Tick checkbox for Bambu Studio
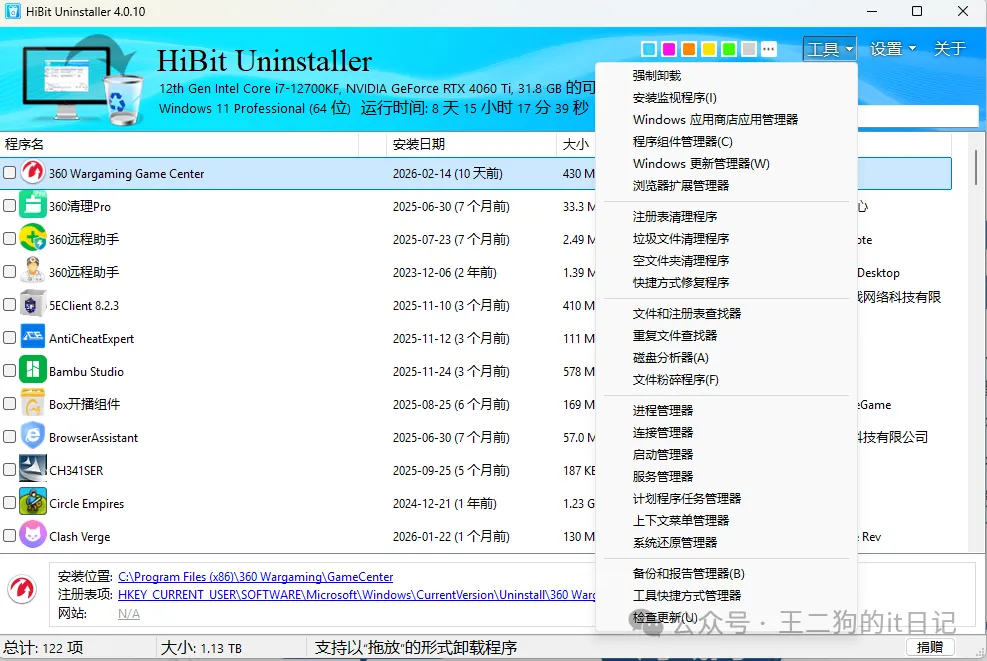 (9, 370)
